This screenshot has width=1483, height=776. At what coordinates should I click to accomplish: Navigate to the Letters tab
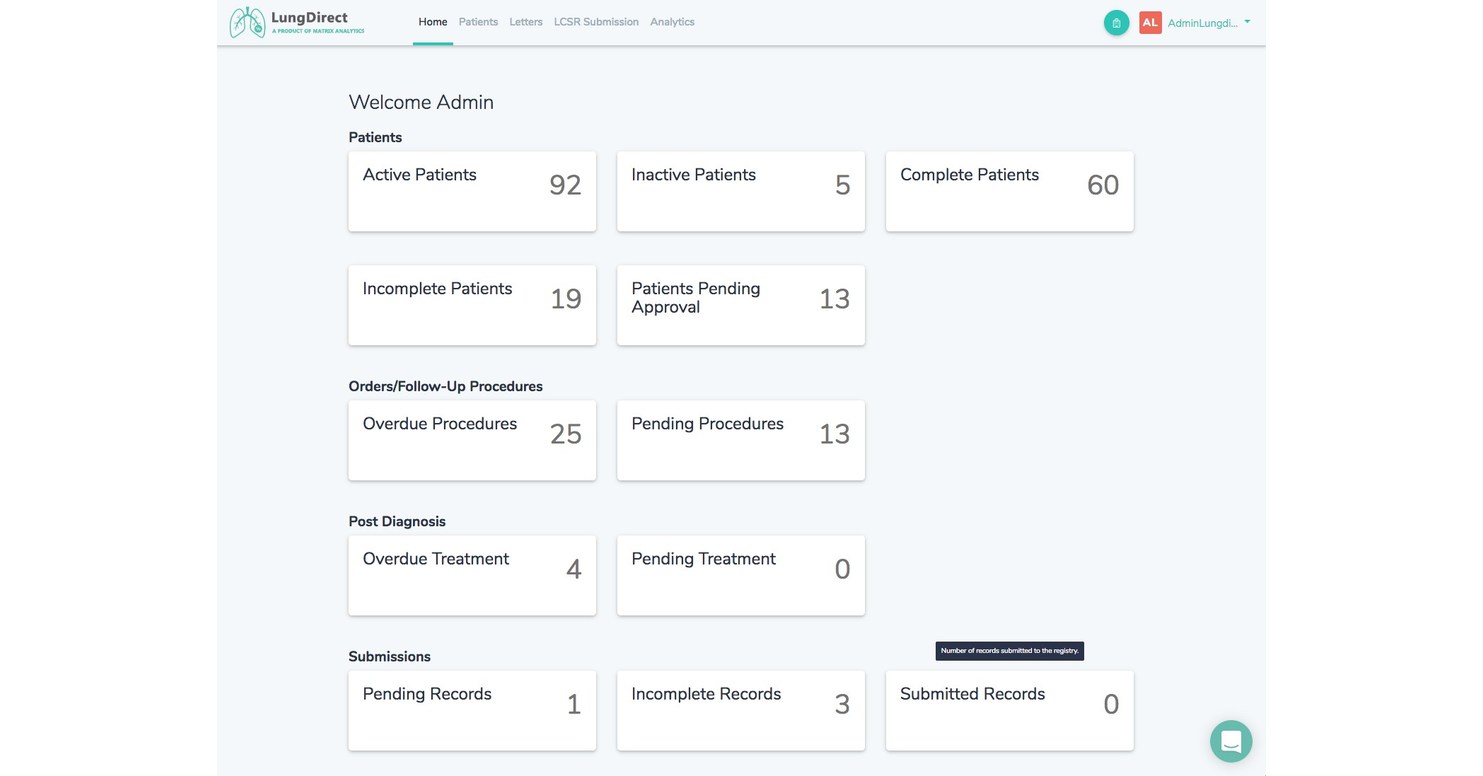tap(525, 21)
